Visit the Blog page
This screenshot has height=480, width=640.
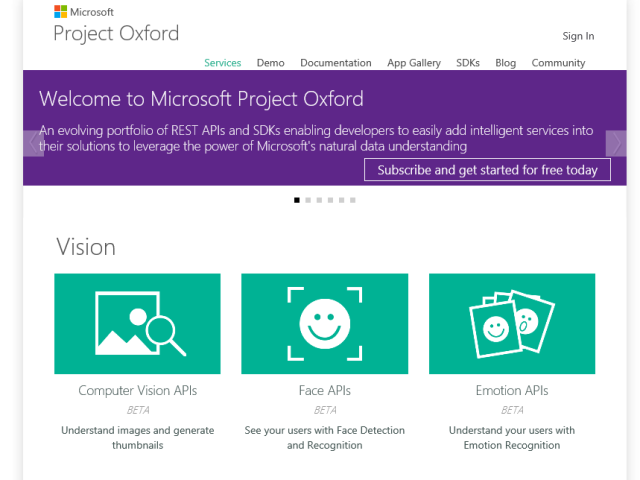point(505,62)
